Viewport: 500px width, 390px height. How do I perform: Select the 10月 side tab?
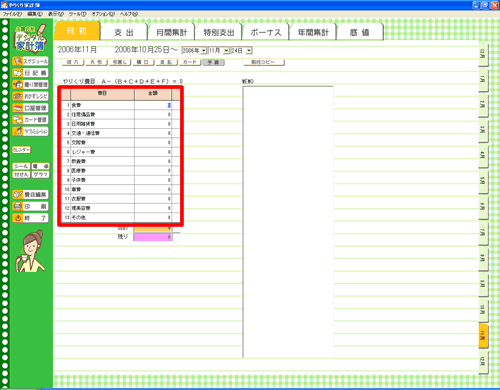(483, 309)
